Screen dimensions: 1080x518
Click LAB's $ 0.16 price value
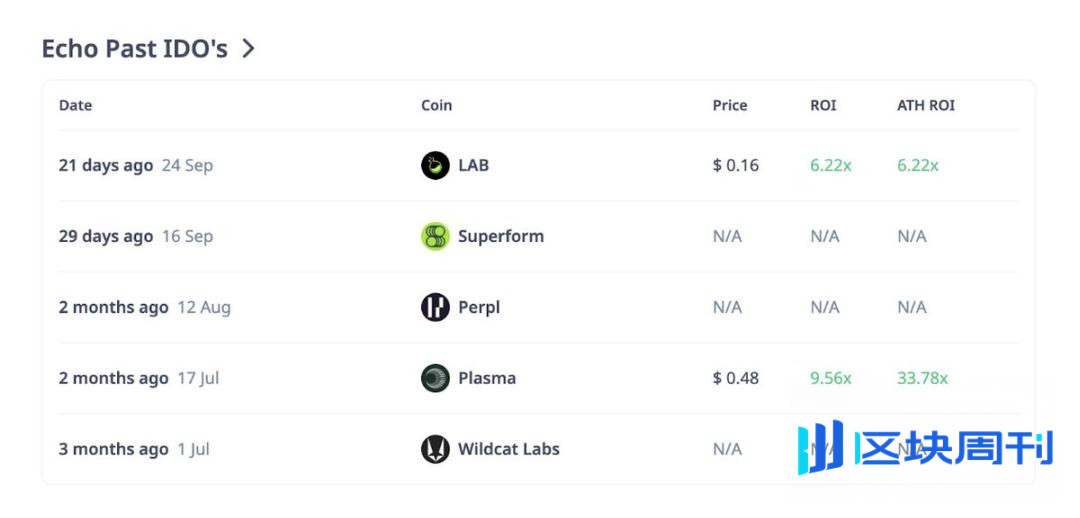point(735,165)
